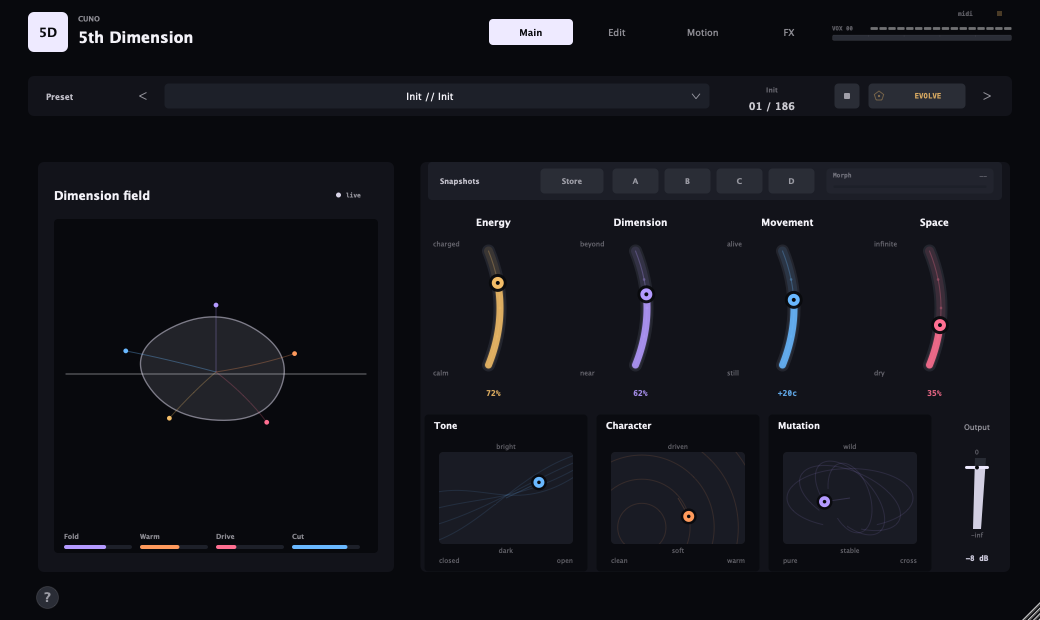The image size is (1040, 620).
Task: Click the preset dropdown chevron arrow
Action: pos(696,96)
